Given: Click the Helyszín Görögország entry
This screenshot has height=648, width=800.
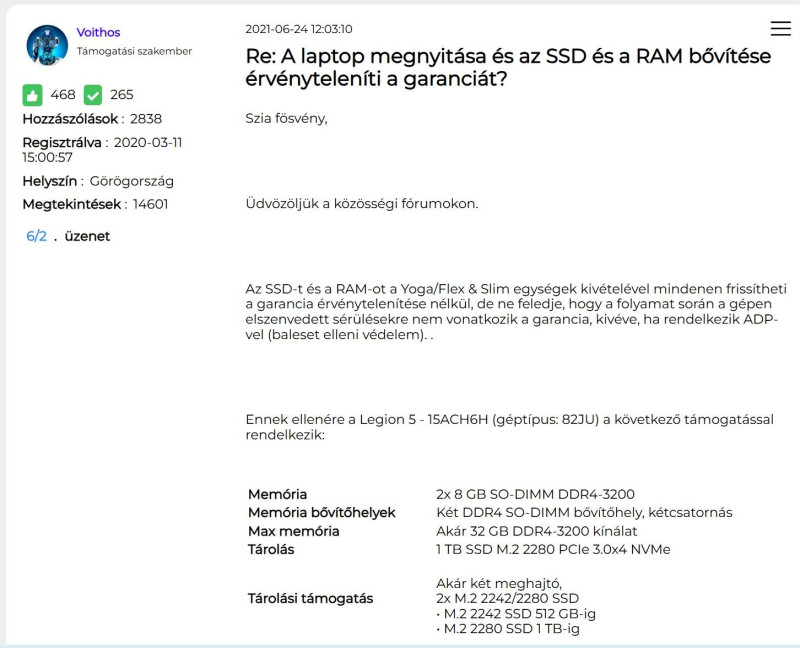Looking at the screenshot, I should click(x=98, y=181).
